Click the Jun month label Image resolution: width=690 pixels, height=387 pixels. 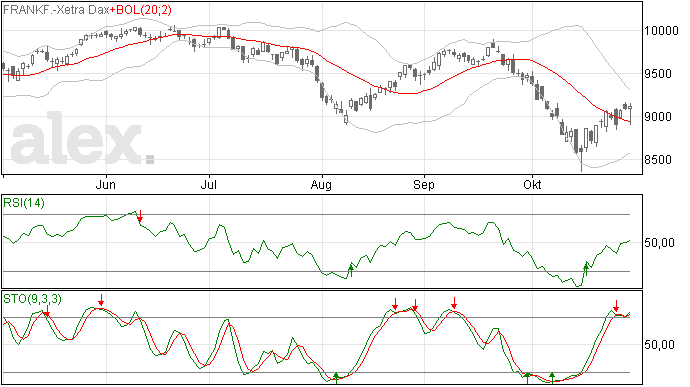[x=106, y=184]
